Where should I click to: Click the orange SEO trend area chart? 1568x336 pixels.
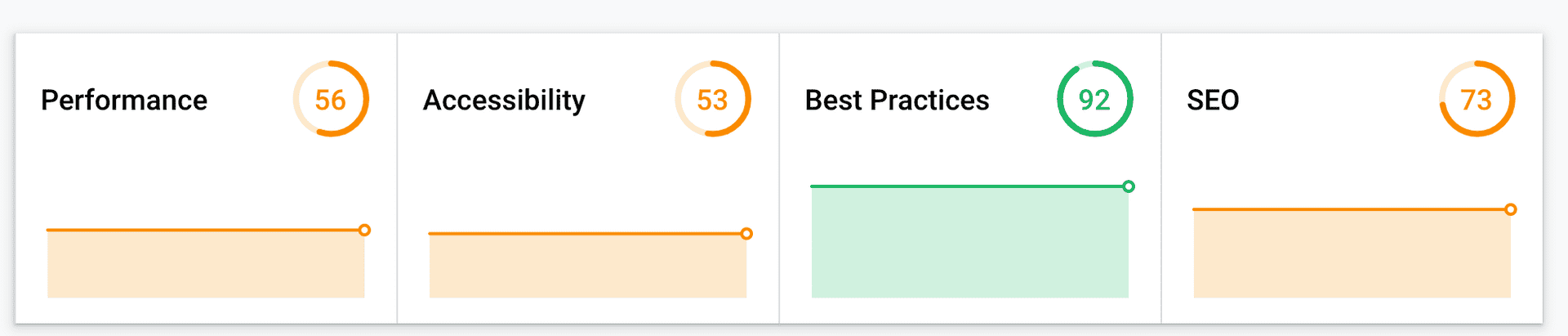(1352, 254)
